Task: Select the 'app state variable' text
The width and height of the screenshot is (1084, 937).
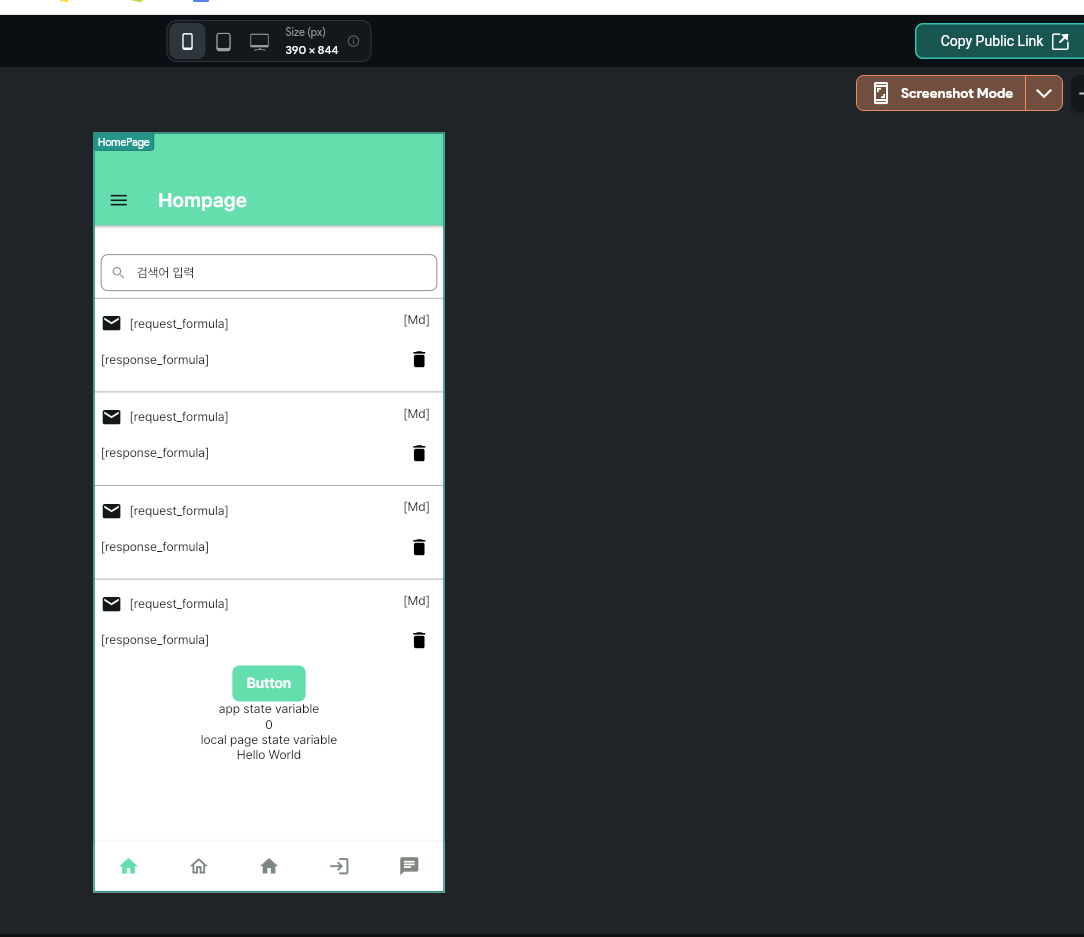Action: pyautogui.click(x=269, y=709)
